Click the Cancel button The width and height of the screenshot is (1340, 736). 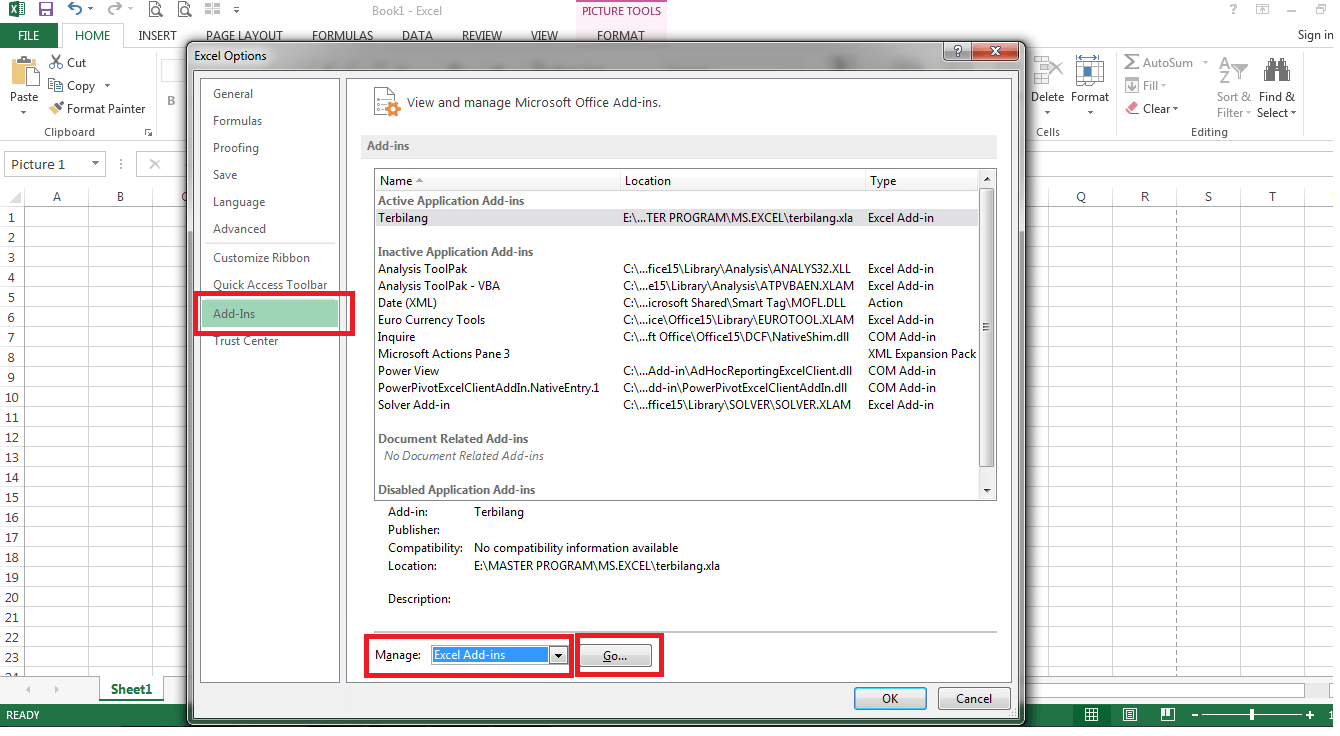(x=974, y=699)
